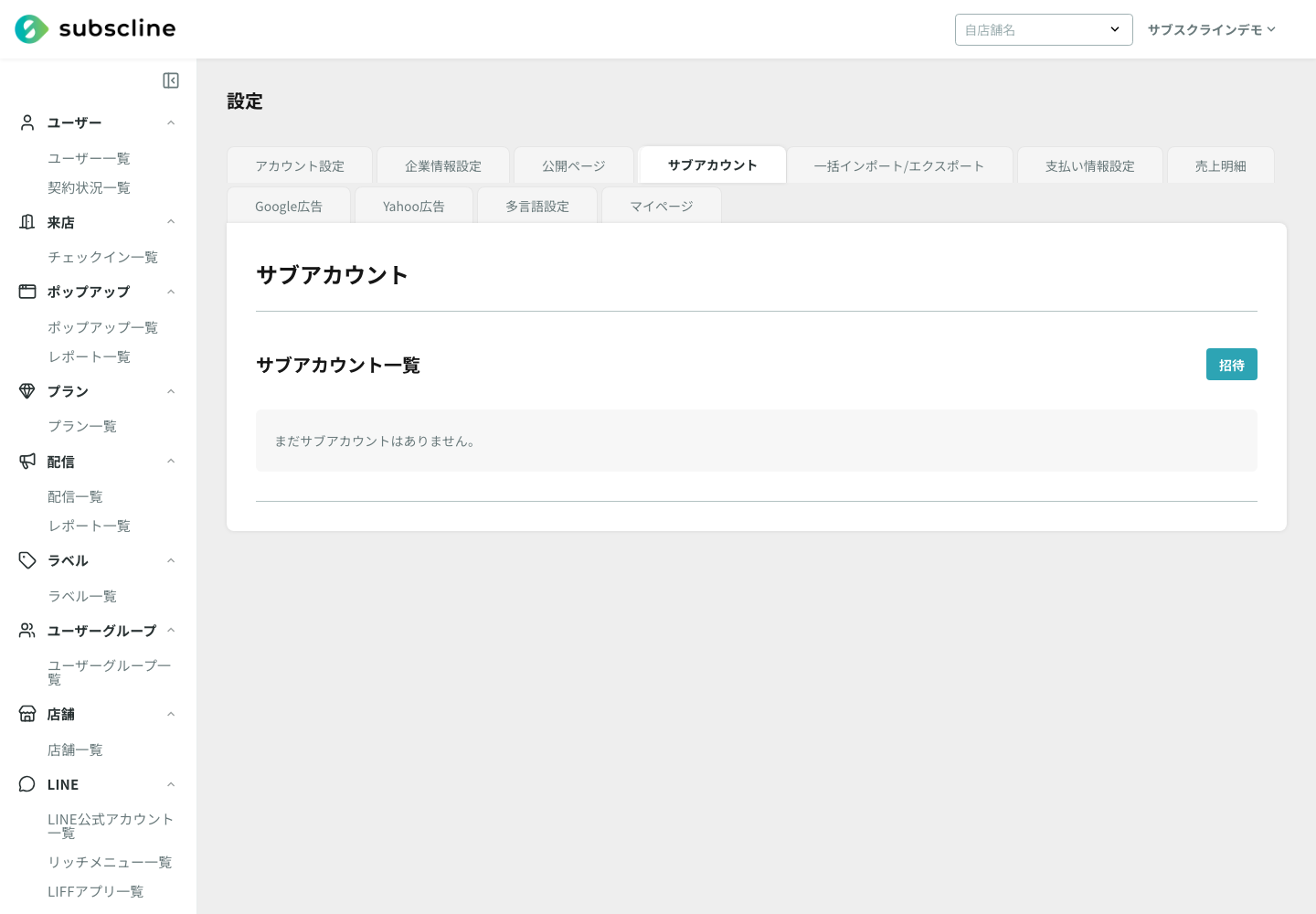
Task: Click the subscline logo icon
Action: point(31,29)
